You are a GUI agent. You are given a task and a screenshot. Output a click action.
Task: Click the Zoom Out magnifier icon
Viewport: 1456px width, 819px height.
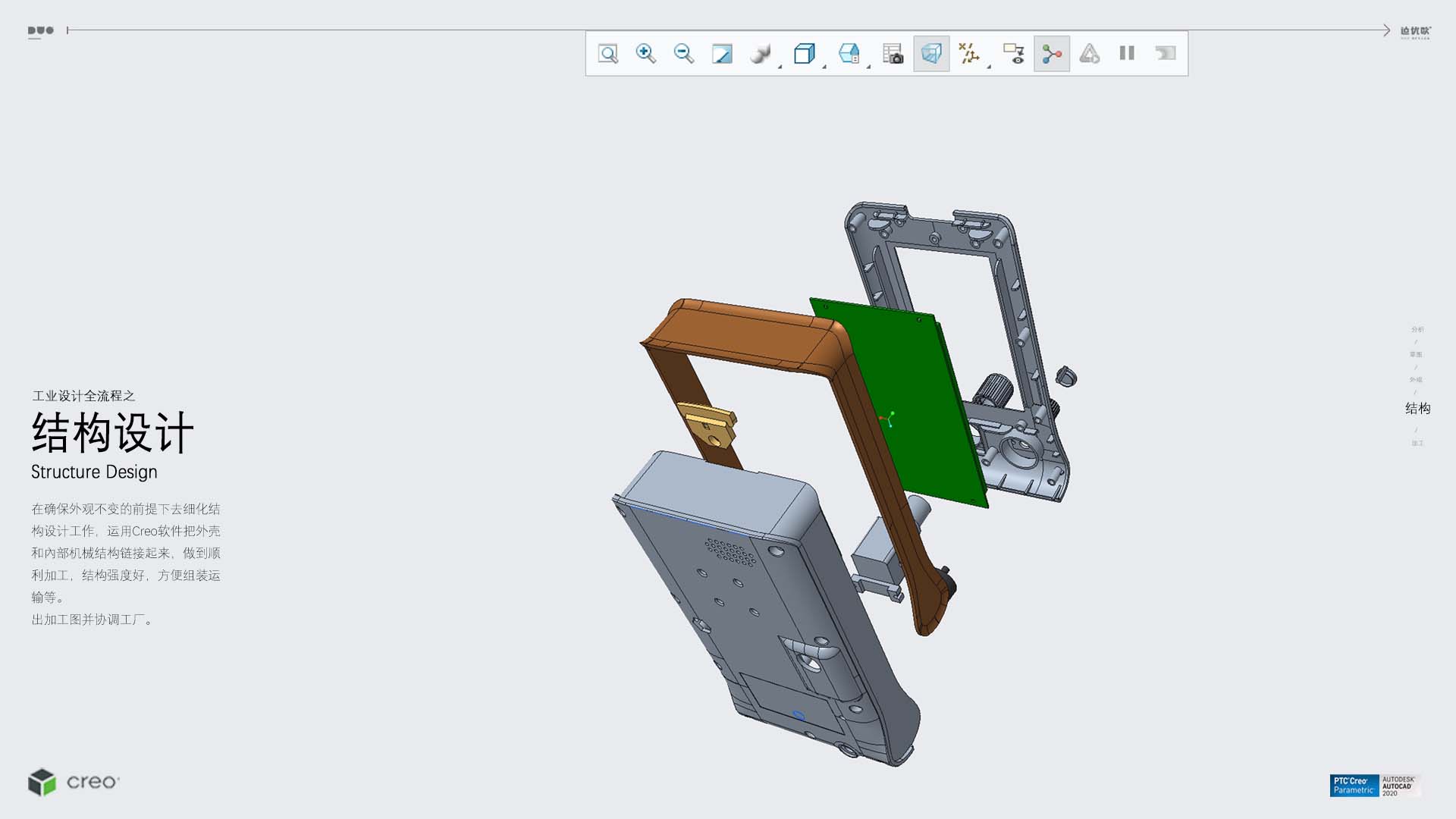[684, 54]
